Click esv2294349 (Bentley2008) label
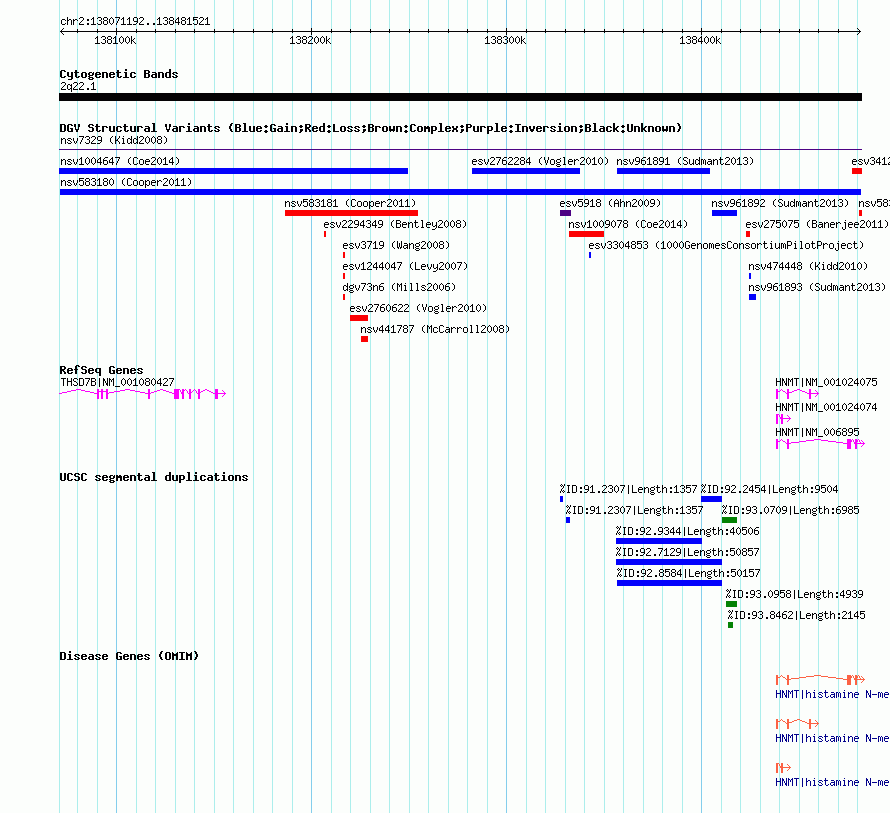Viewport: 890px width, 813px height. click(395, 224)
